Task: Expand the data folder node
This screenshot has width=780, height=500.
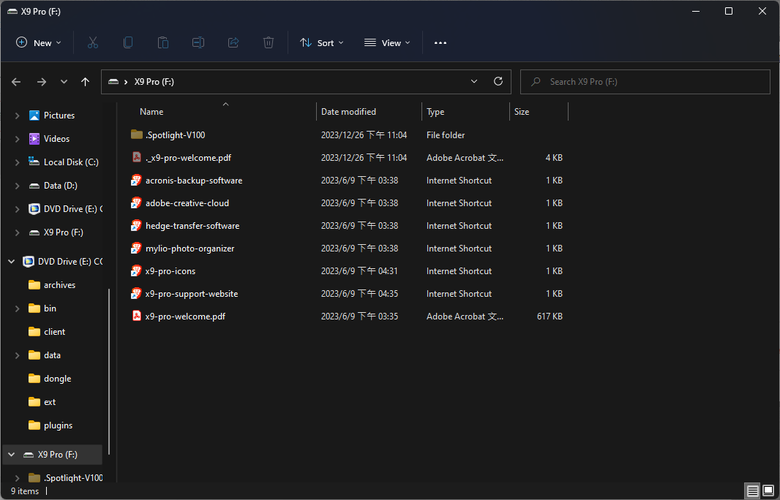Action: [x=17, y=355]
